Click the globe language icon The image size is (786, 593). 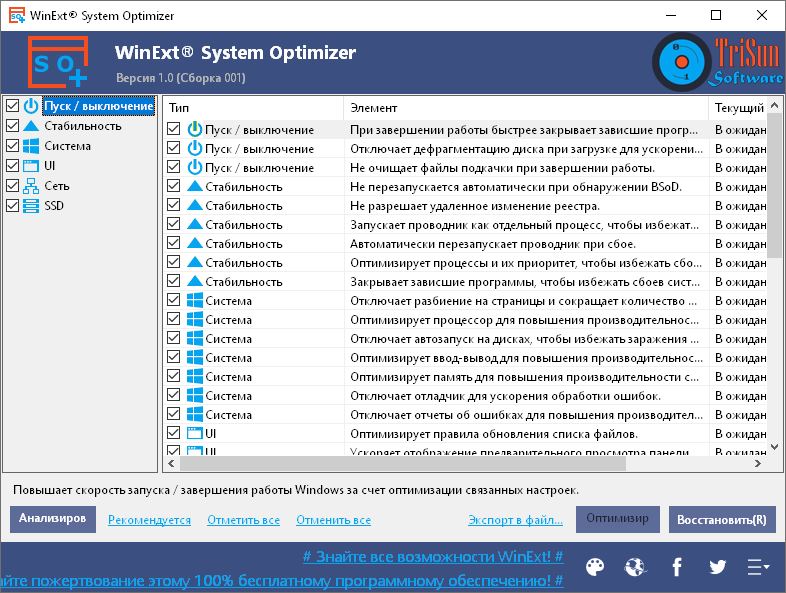pyautogui.click(x=635, y=567)
